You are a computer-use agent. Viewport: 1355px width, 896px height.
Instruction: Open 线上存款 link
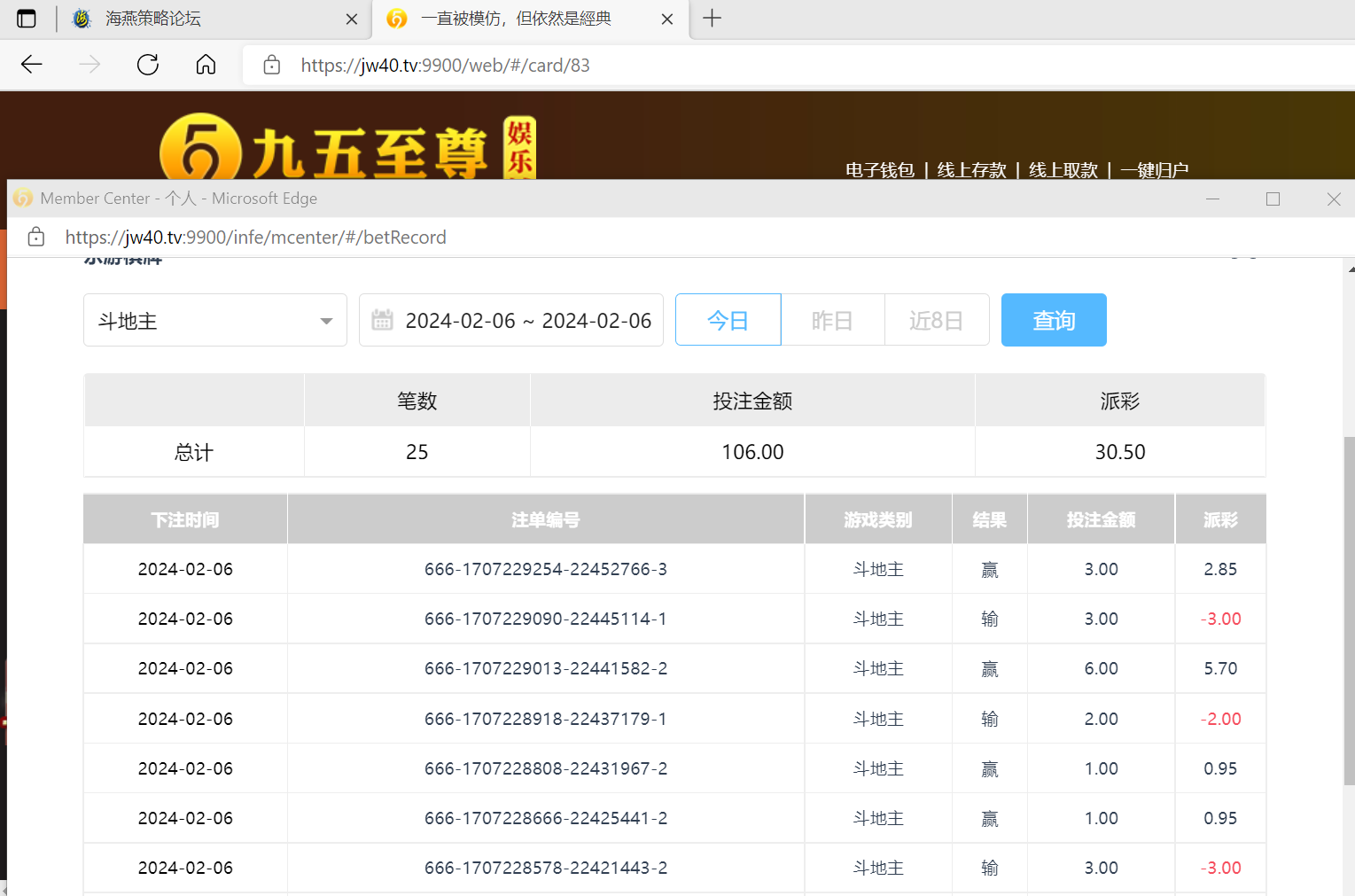click(x=971, y=169)
